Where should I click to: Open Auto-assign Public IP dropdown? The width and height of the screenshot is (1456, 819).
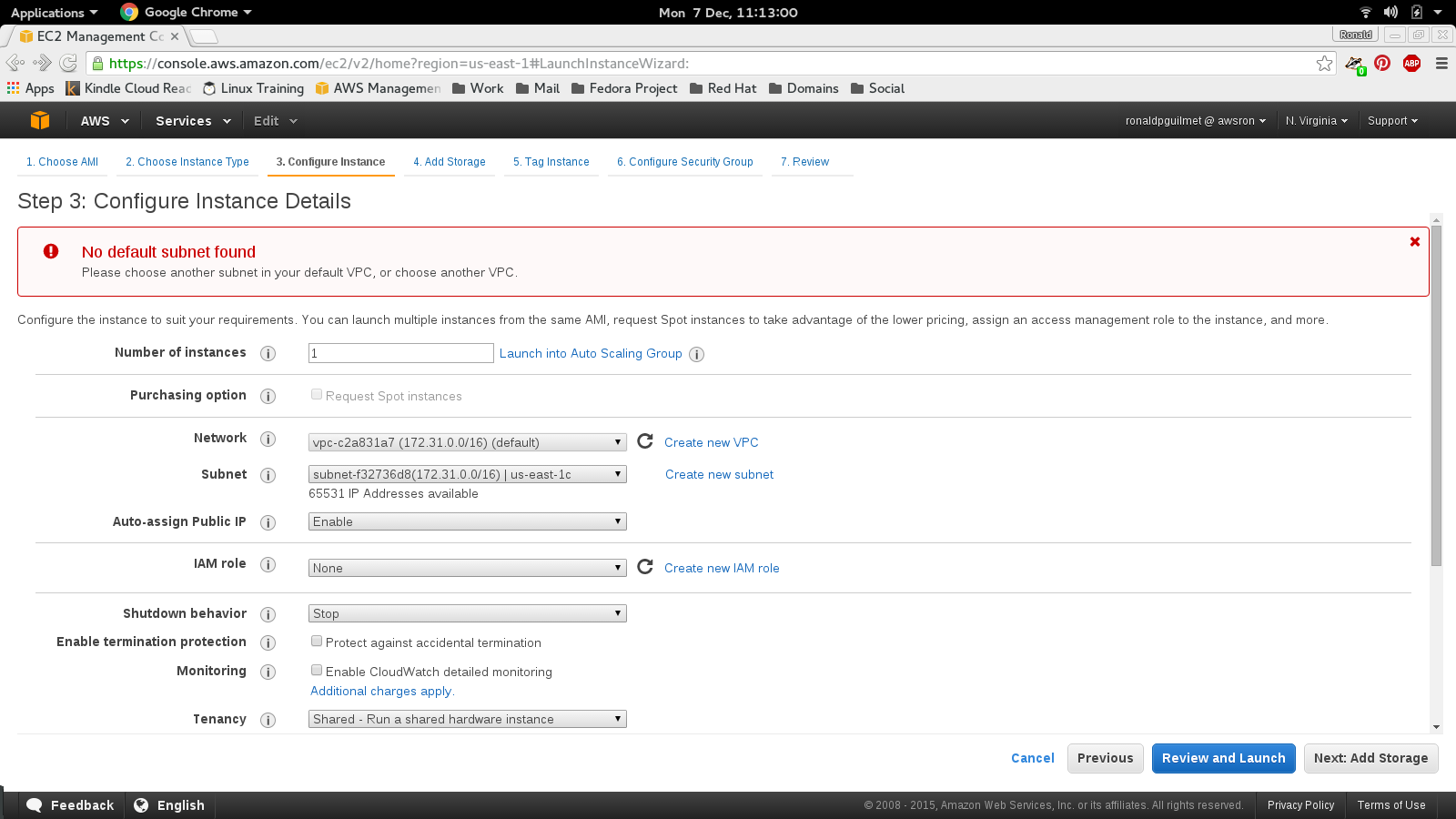click(x=468, y=521)
